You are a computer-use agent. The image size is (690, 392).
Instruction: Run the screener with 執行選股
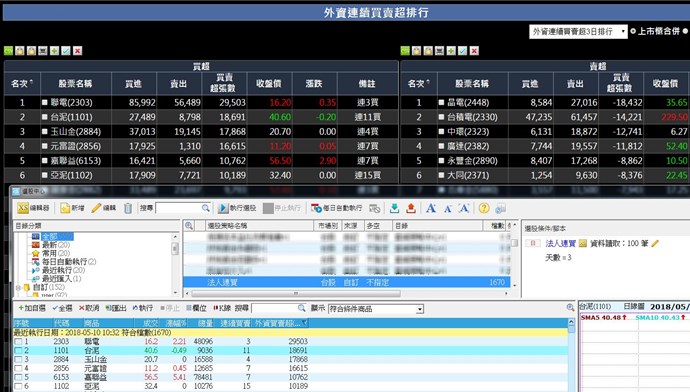237,208
